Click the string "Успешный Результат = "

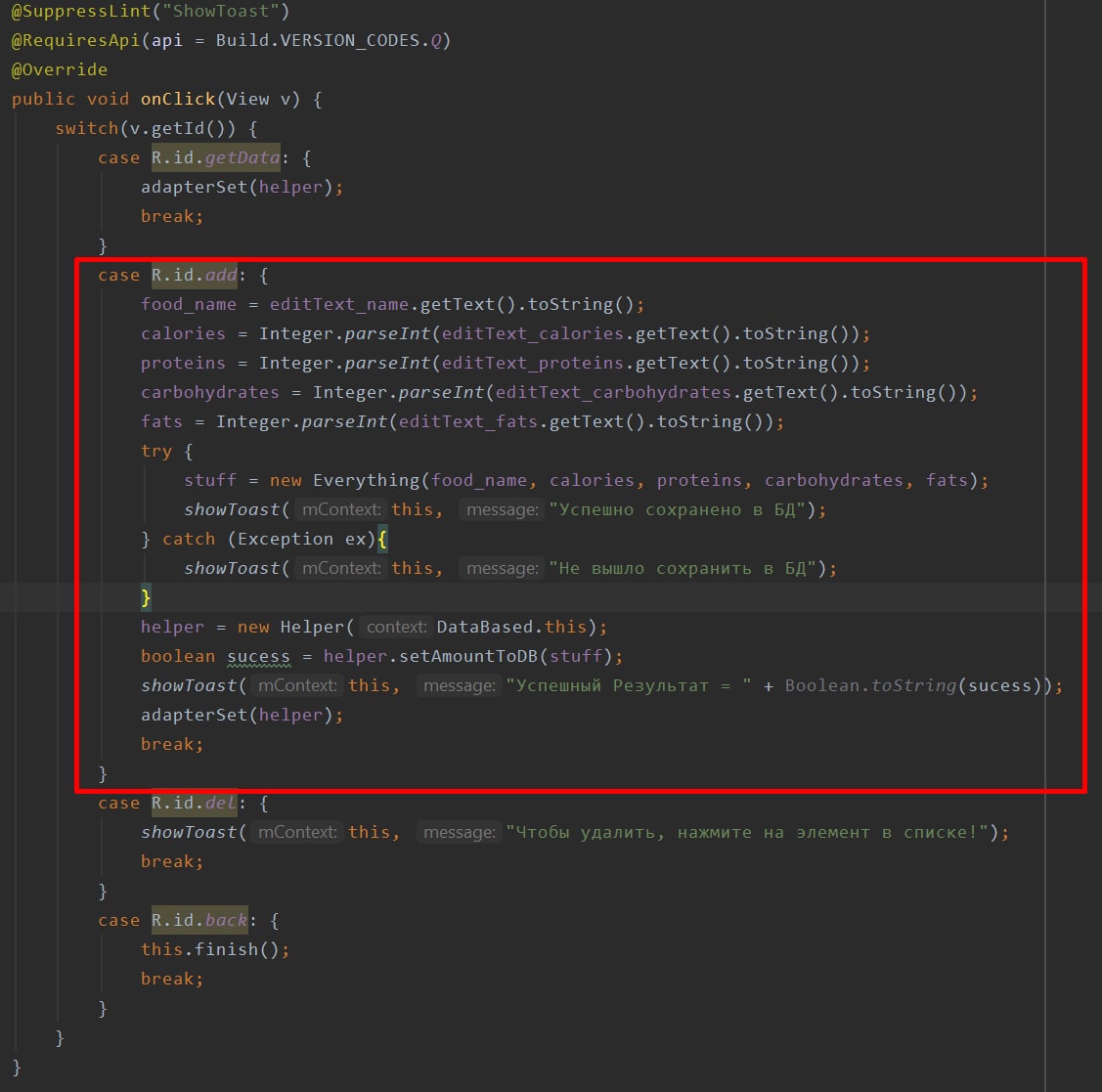coord(629,686)
